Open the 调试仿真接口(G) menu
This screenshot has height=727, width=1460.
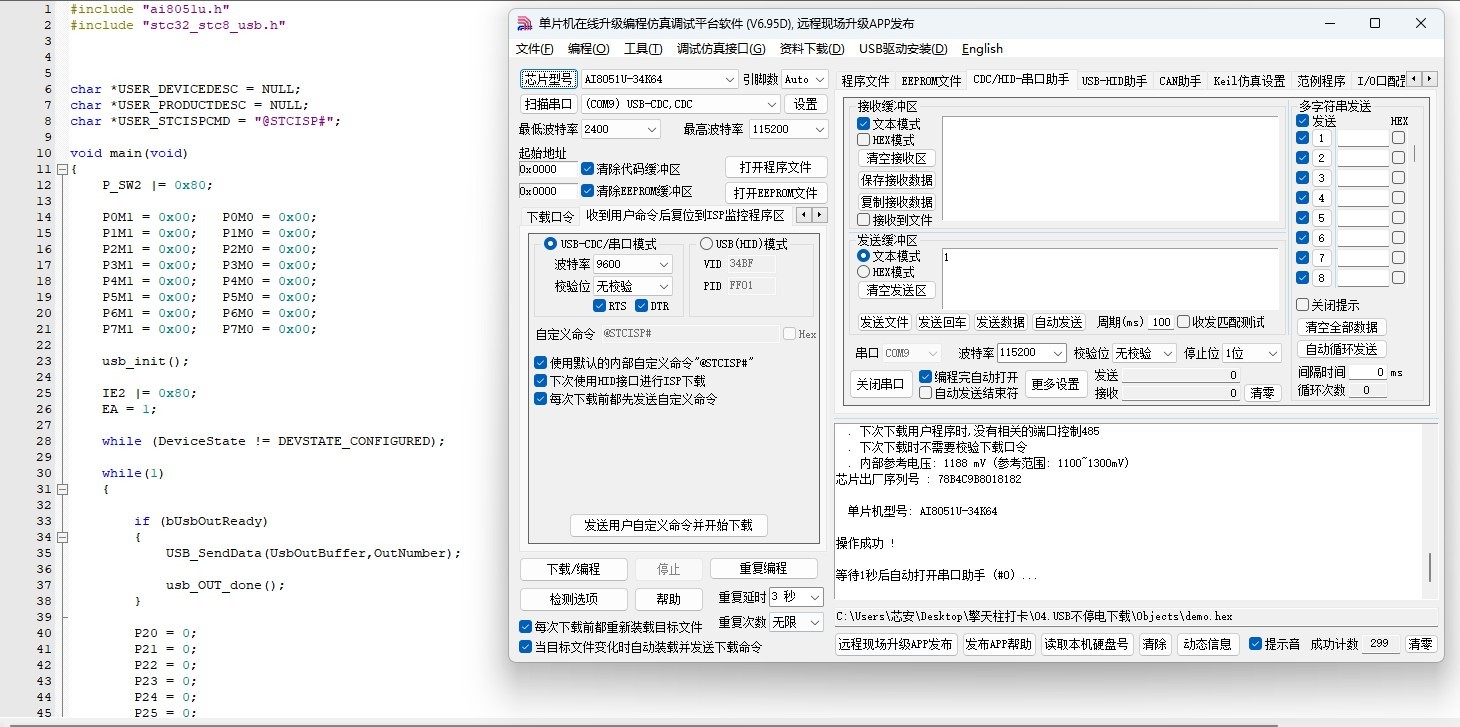click(721, 49)
